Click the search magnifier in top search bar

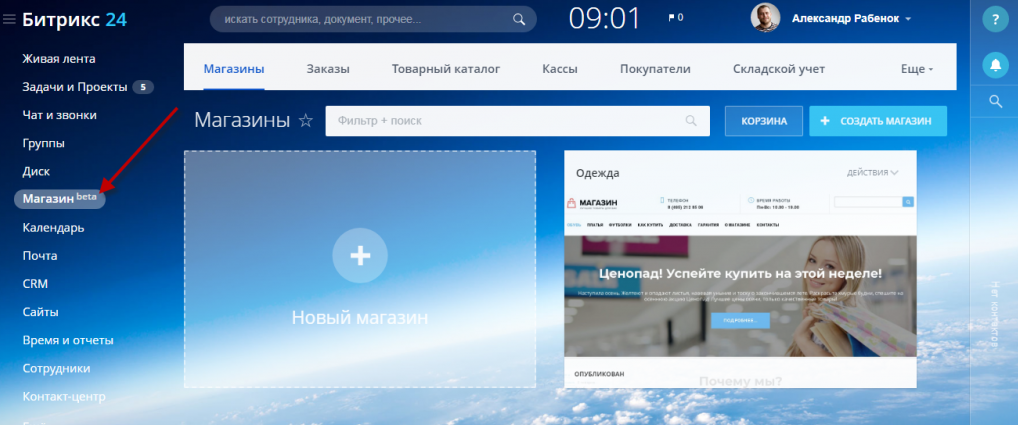[519, 19]
